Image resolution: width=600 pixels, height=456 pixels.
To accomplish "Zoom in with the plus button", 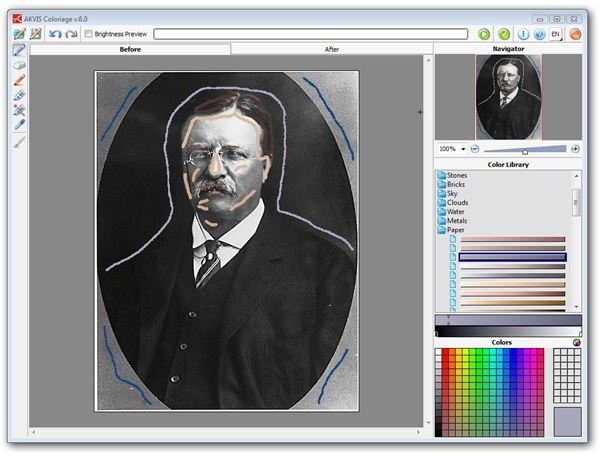I will pyautogui.click(x=575, y=149).
